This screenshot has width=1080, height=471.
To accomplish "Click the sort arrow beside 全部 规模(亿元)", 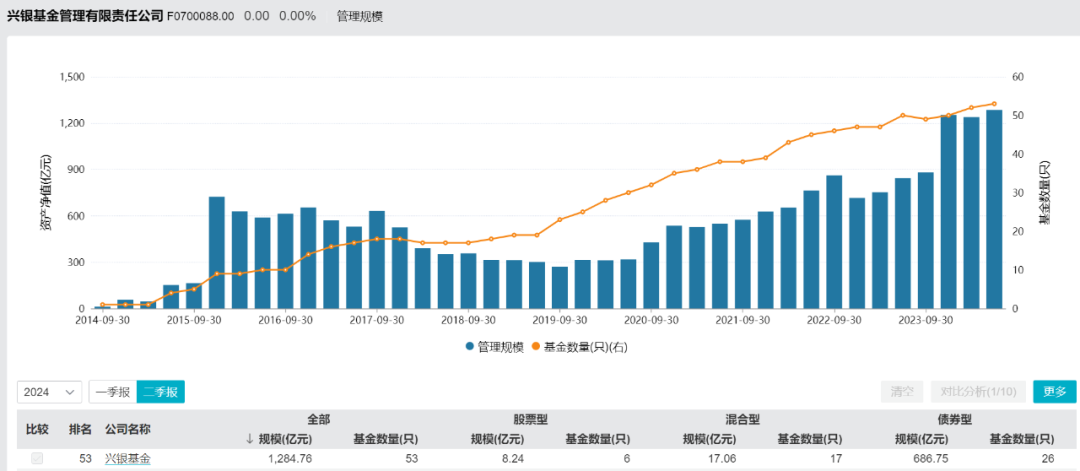I will tap(250, 439).
